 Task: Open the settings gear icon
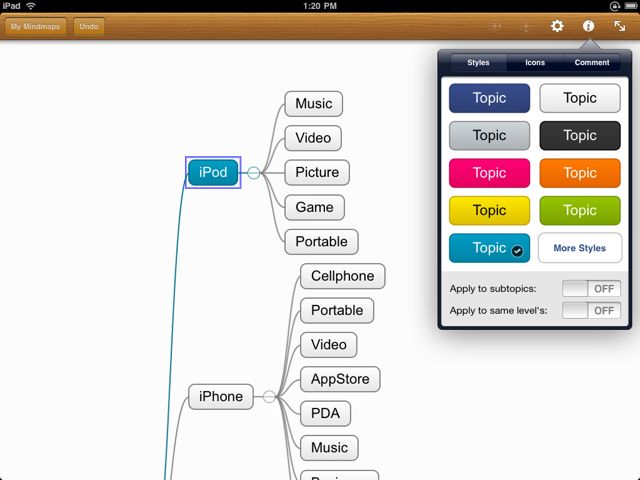coord(557,26)
